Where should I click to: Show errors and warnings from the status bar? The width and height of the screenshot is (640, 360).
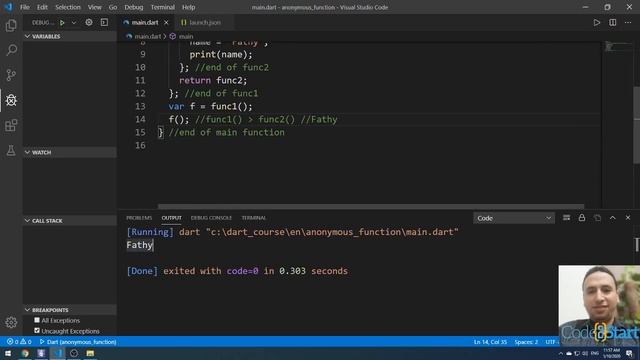tap(19, 342)
